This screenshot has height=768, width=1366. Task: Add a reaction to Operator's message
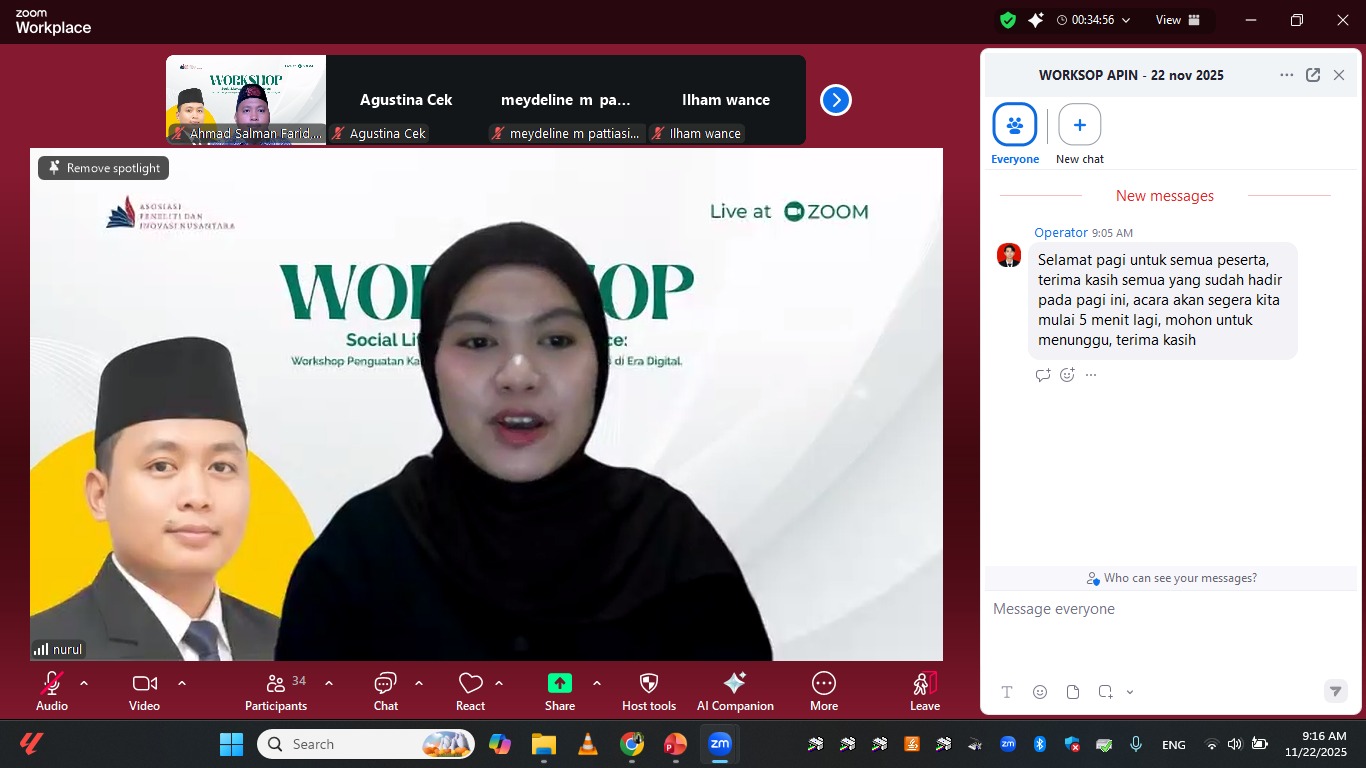pyautogui.click(x=1067, y=375)
